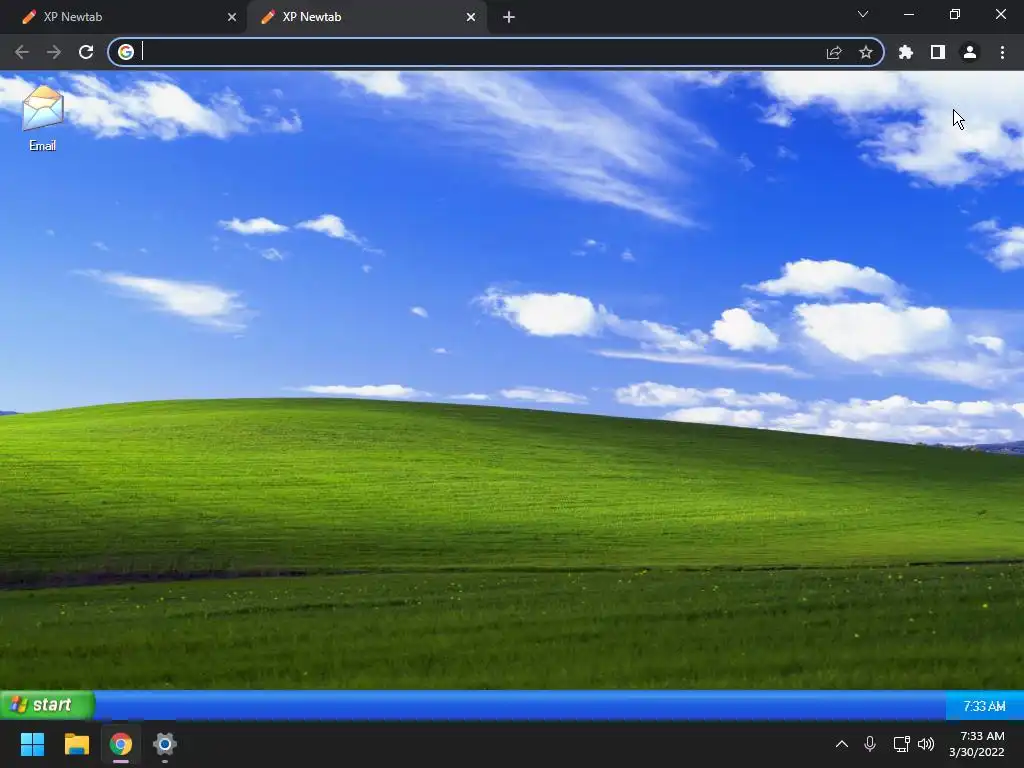Click the XP start button
The image size is (1024, 768).
pos(47,705)
